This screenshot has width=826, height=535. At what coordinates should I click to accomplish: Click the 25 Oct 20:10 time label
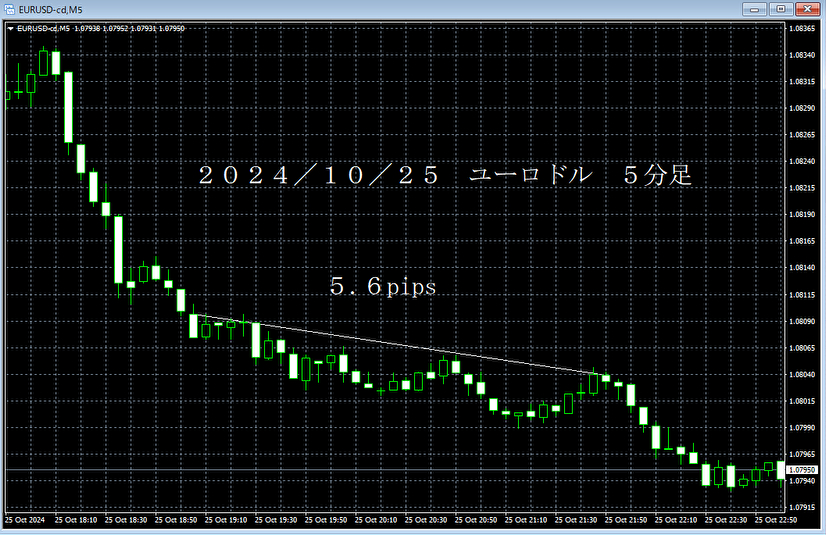(376, 520)
